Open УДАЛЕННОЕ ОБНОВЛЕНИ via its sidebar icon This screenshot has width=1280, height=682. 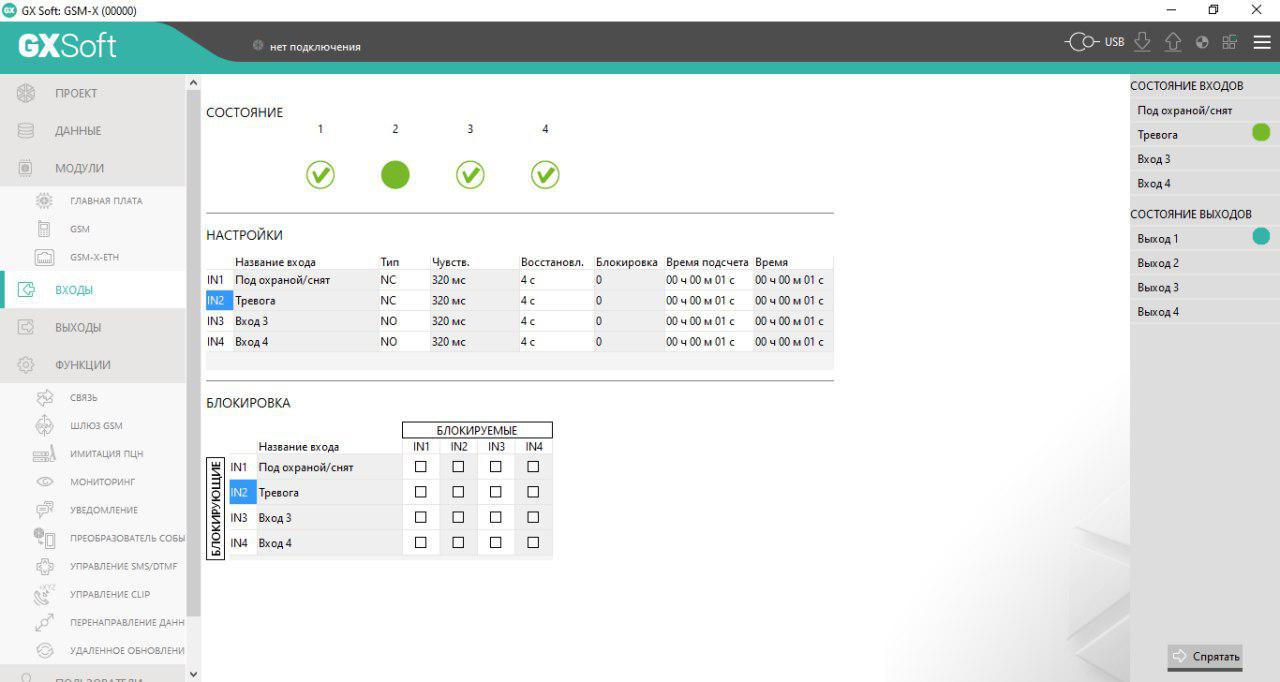click(x=44, y=650)
